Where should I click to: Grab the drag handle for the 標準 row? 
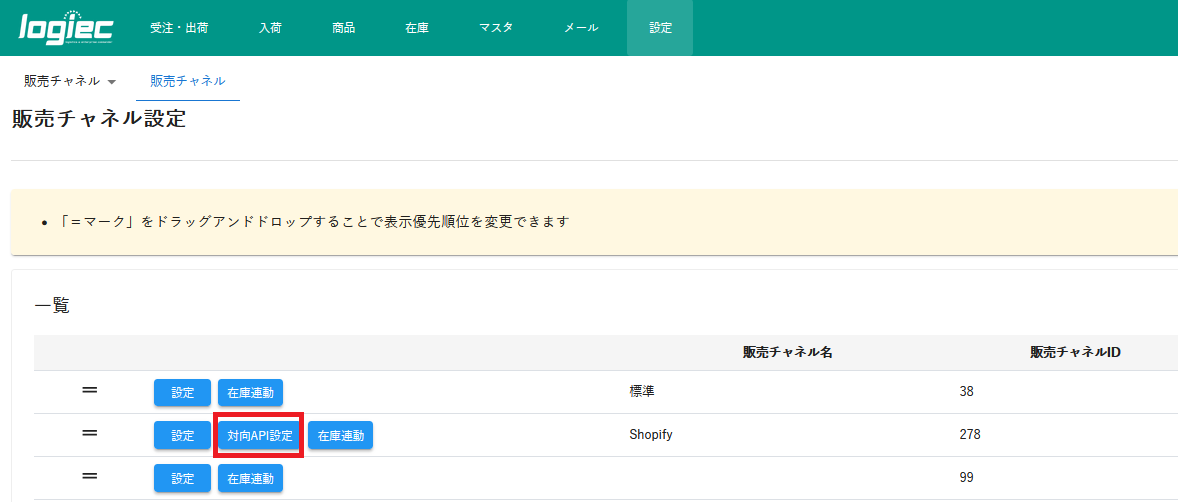pyautogui.click(x=89, y=391)
